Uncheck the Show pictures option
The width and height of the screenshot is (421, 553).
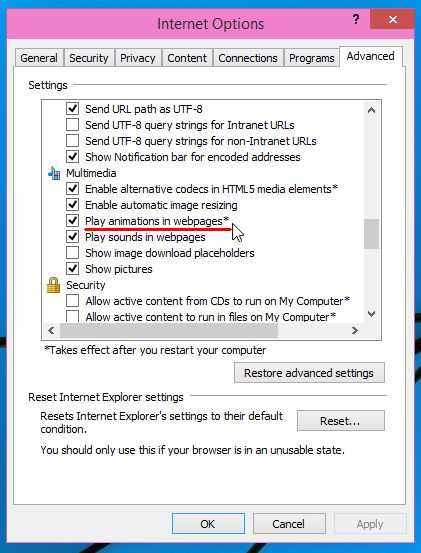click(73, 269)
